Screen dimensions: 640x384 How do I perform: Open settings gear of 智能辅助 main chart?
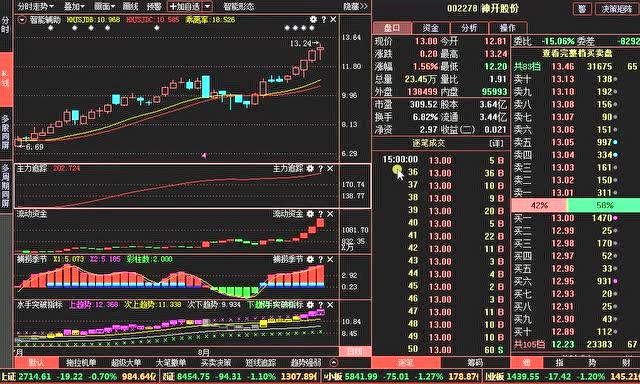(313, 20)
